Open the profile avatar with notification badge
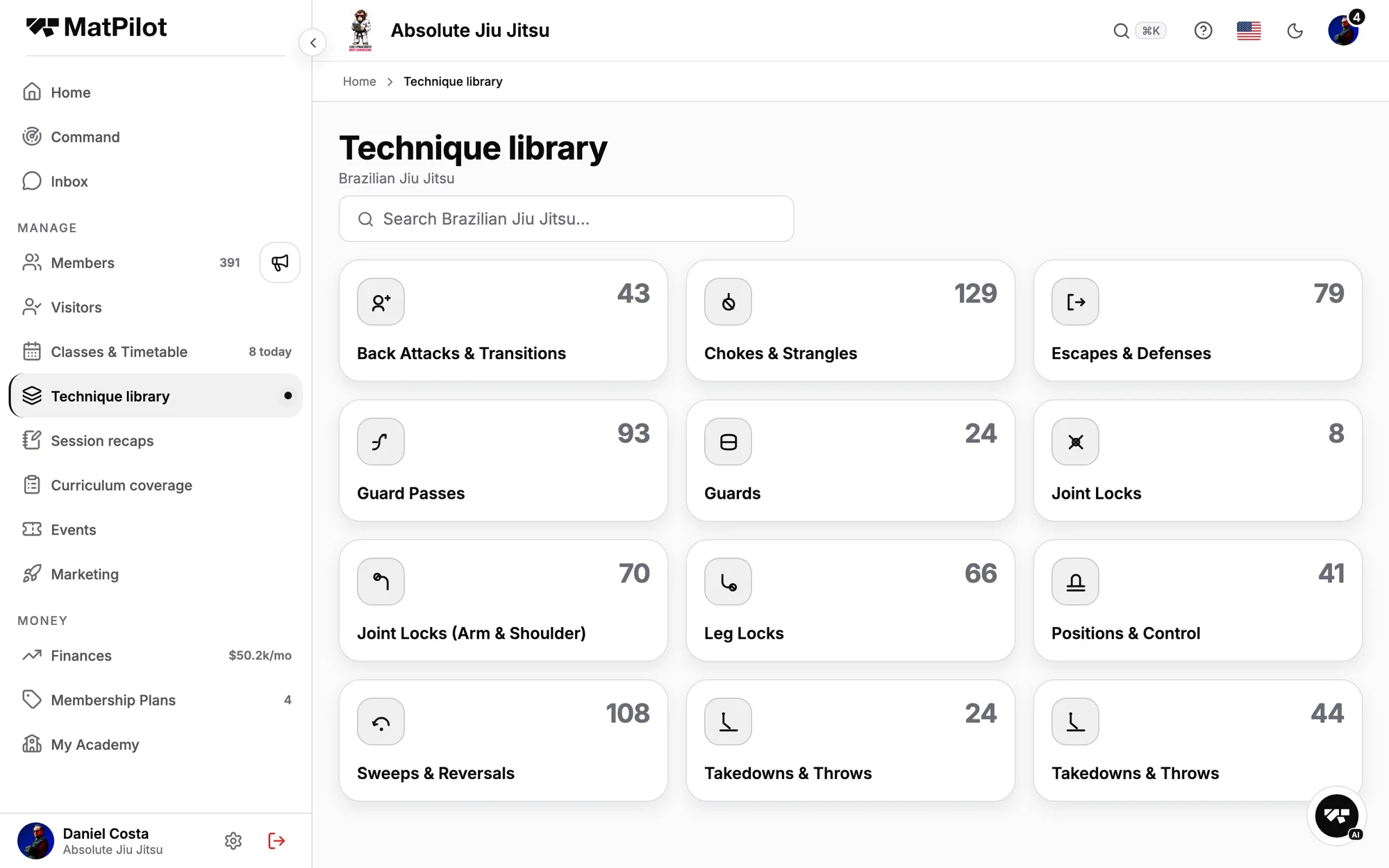This screenshot has width=1389, height=868. pos(1343,31)
